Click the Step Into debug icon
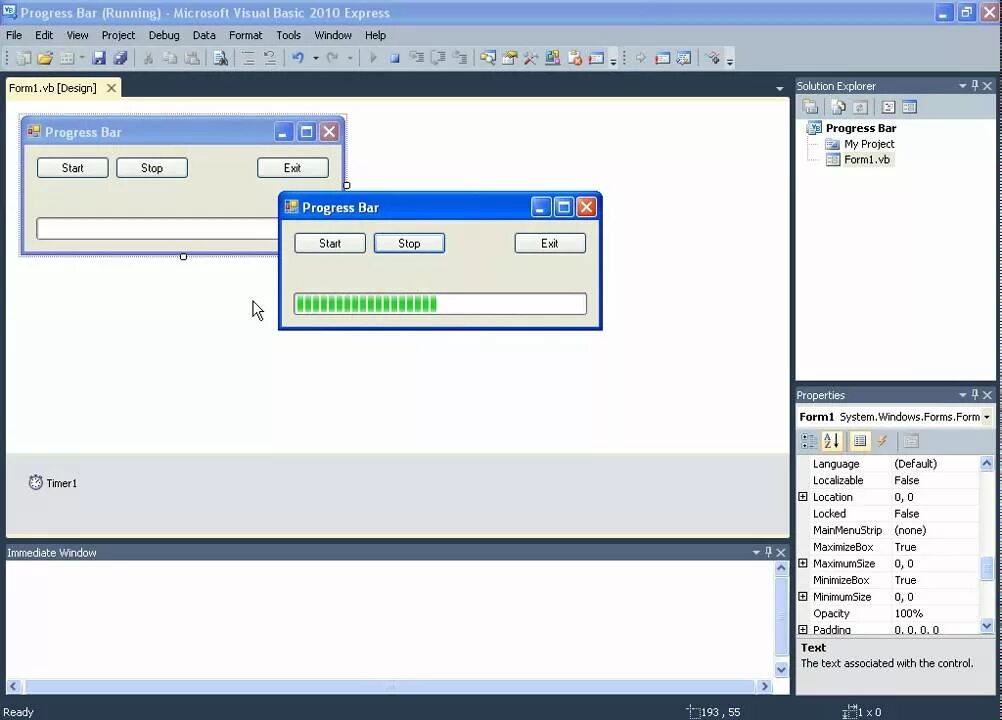The width and height of the screenshot is (1002, 720). 417,58
